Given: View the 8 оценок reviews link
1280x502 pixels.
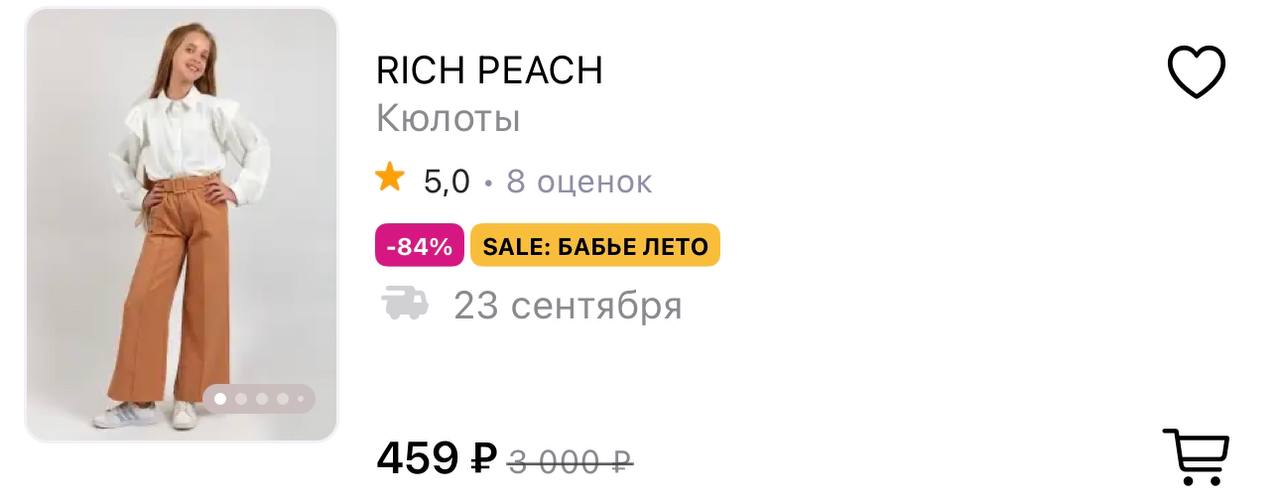Looking at the screenshot, I should [x=579, y=181].
